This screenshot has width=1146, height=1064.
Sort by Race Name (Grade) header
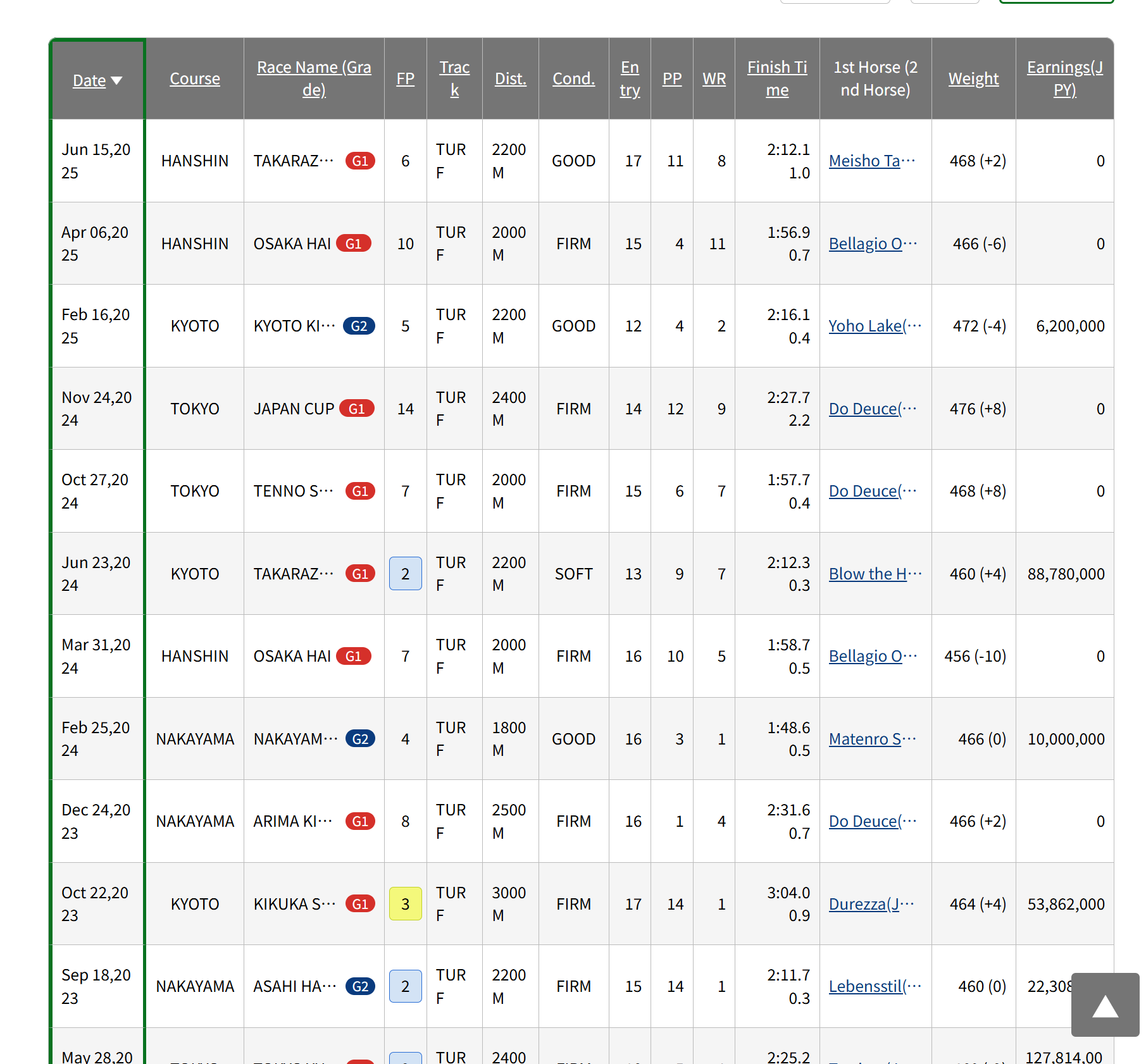[x=314, y=78]
